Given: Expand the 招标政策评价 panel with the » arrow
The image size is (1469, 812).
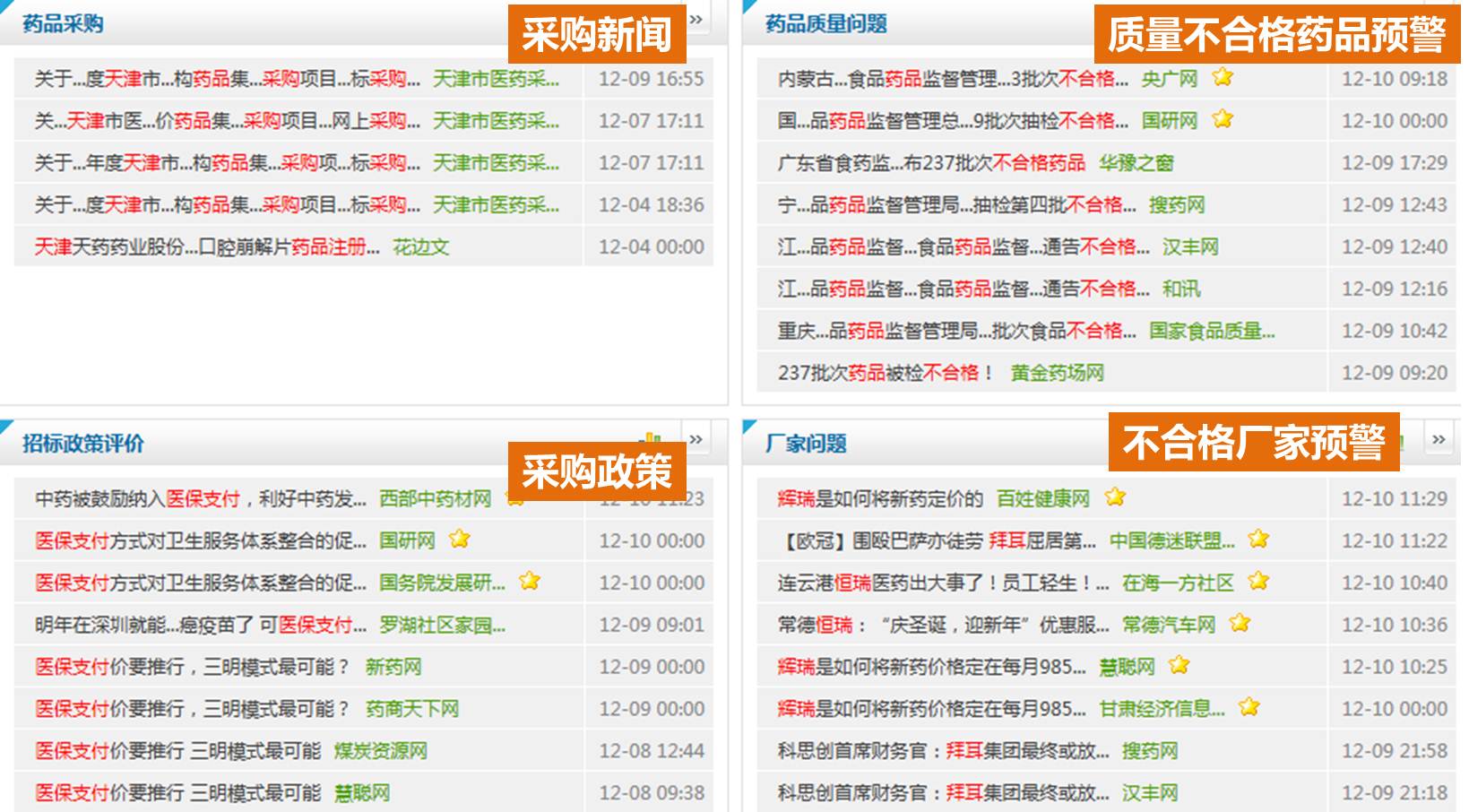Looking at the screenshot, I should pyautogui.click(x=696, y=439).
